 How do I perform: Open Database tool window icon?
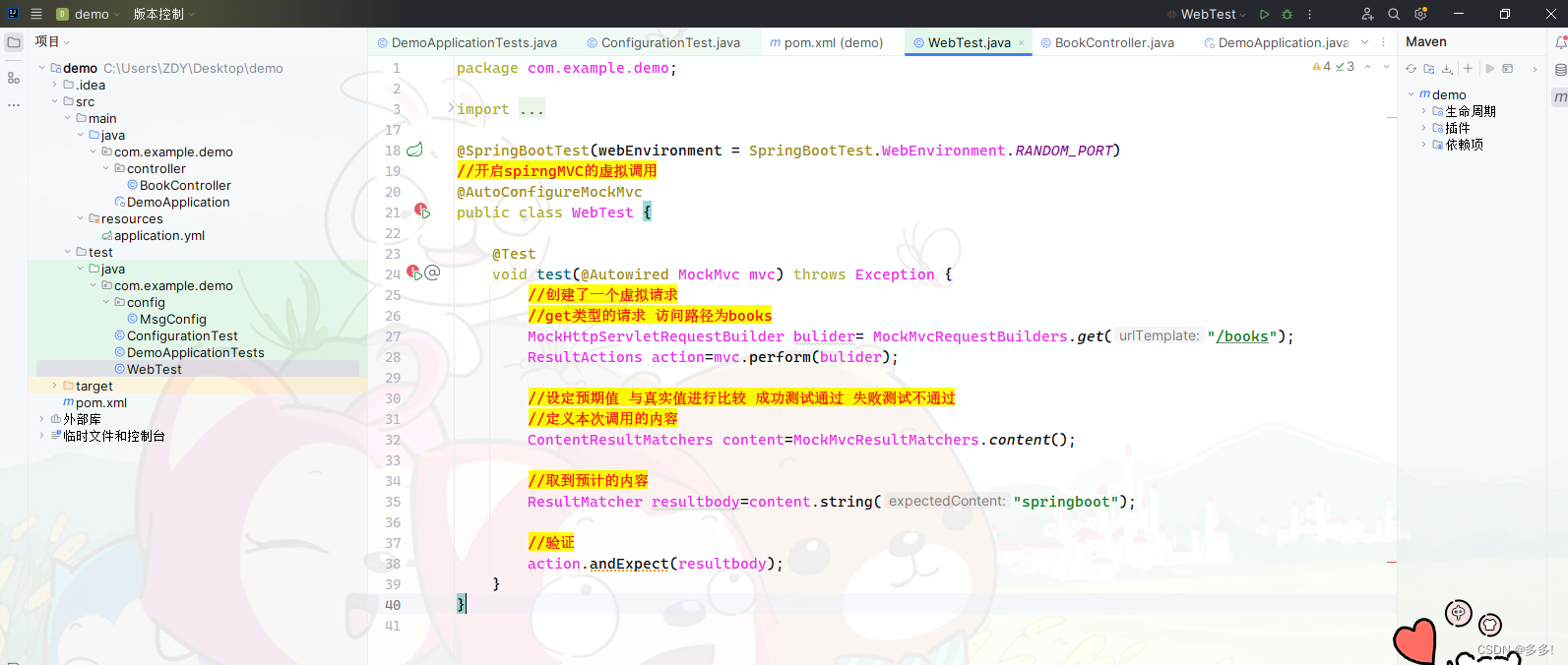pyautogui.click(x=1560, y=70)
